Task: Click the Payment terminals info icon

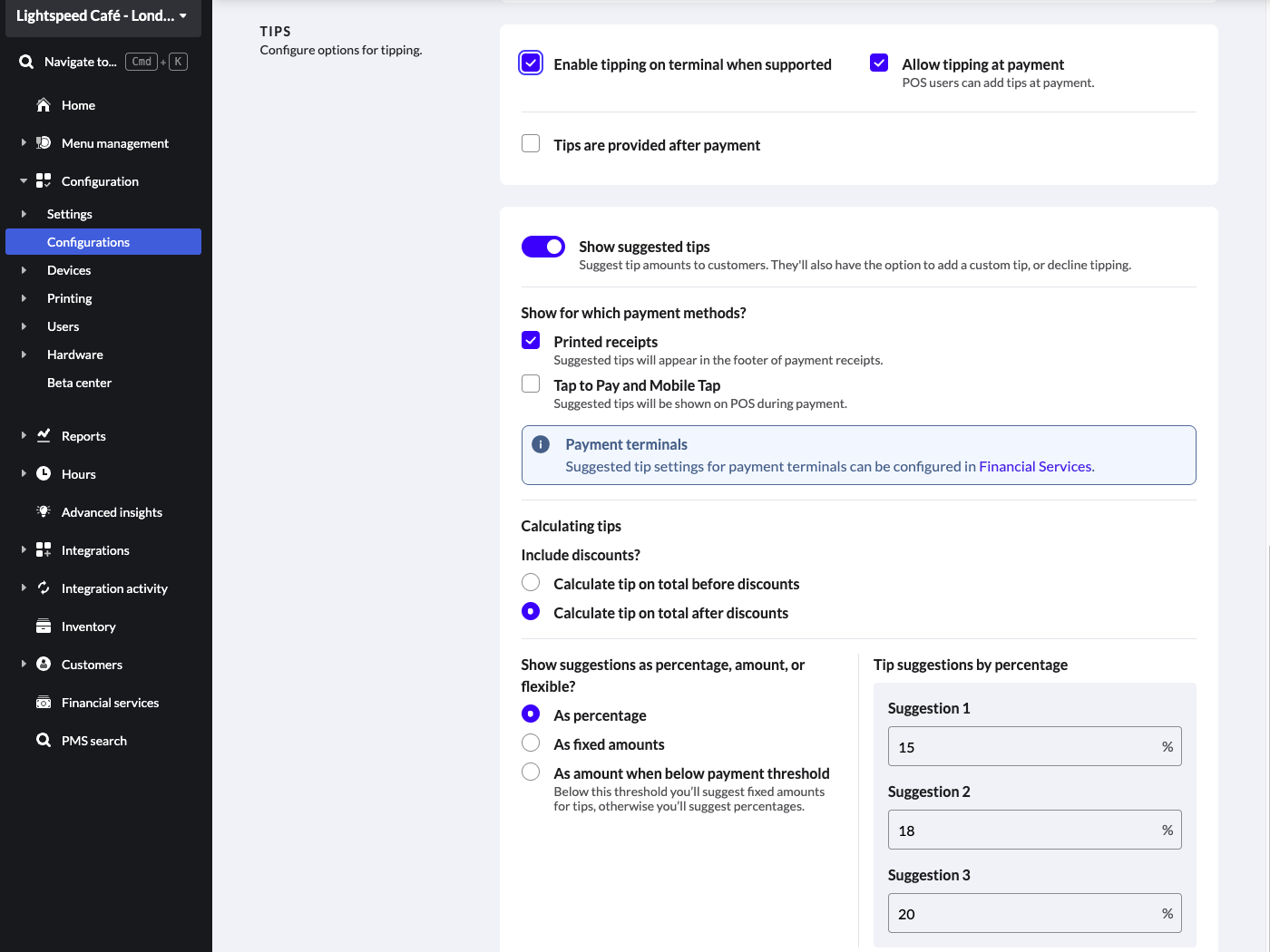Action: tap(541, 444)
